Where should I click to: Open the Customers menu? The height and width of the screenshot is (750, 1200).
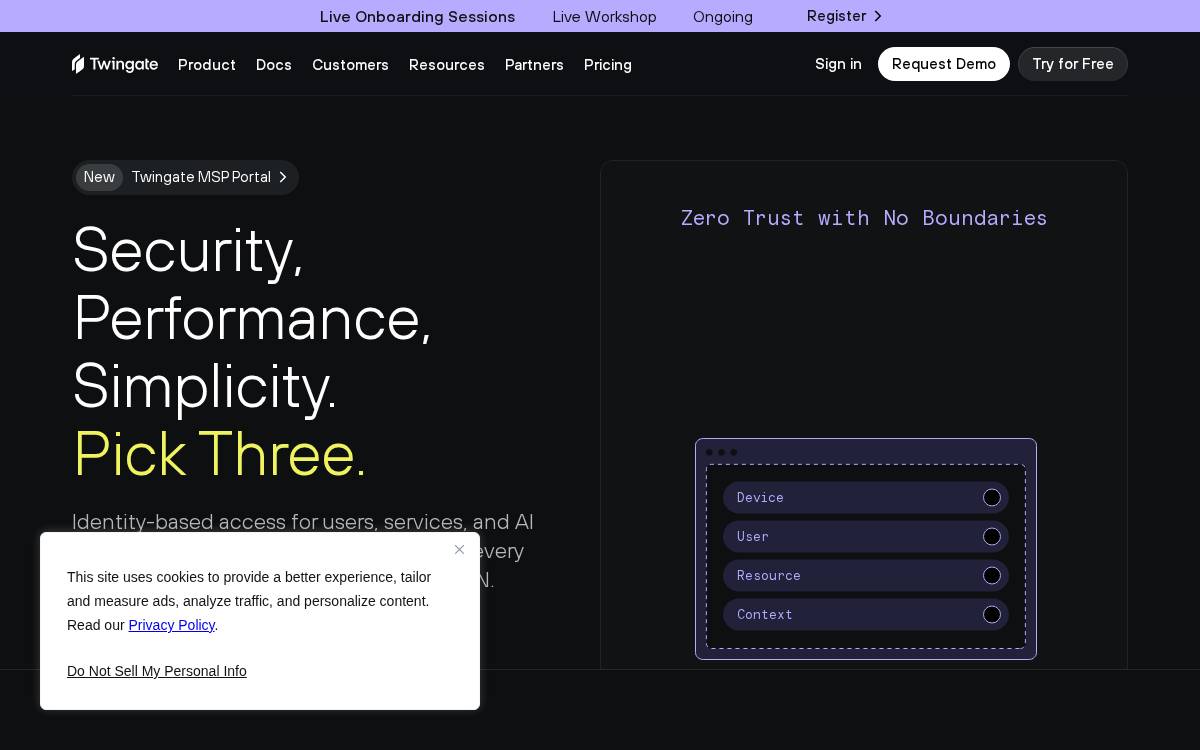[350, 64]
